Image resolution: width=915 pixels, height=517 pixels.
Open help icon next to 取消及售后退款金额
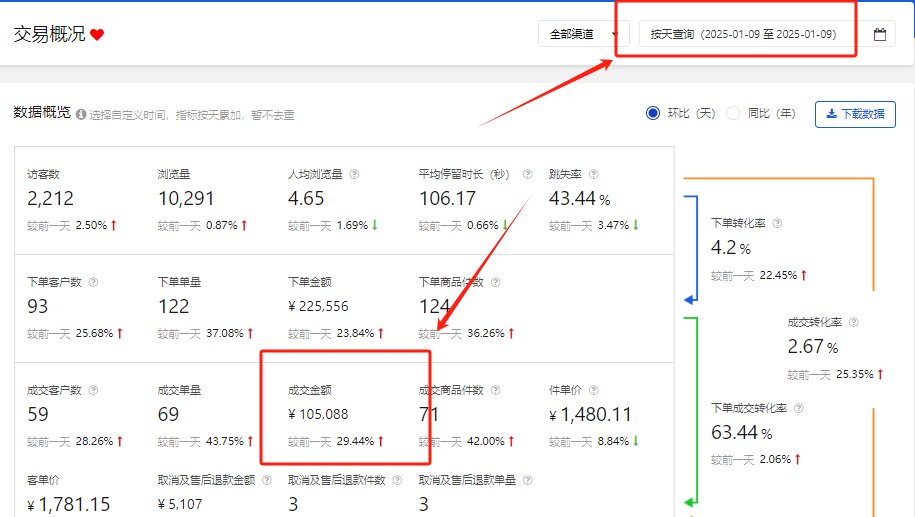(267, 480)
